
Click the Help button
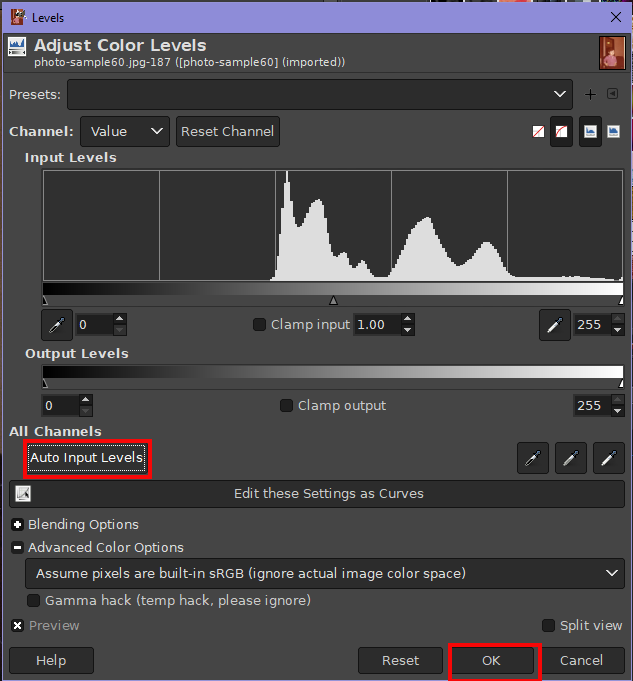point(51,661)
